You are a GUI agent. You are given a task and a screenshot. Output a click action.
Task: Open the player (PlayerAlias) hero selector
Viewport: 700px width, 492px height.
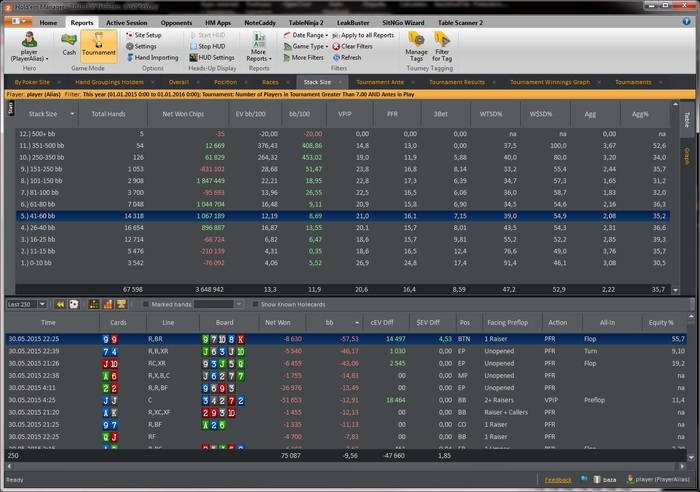click(29, 46)
